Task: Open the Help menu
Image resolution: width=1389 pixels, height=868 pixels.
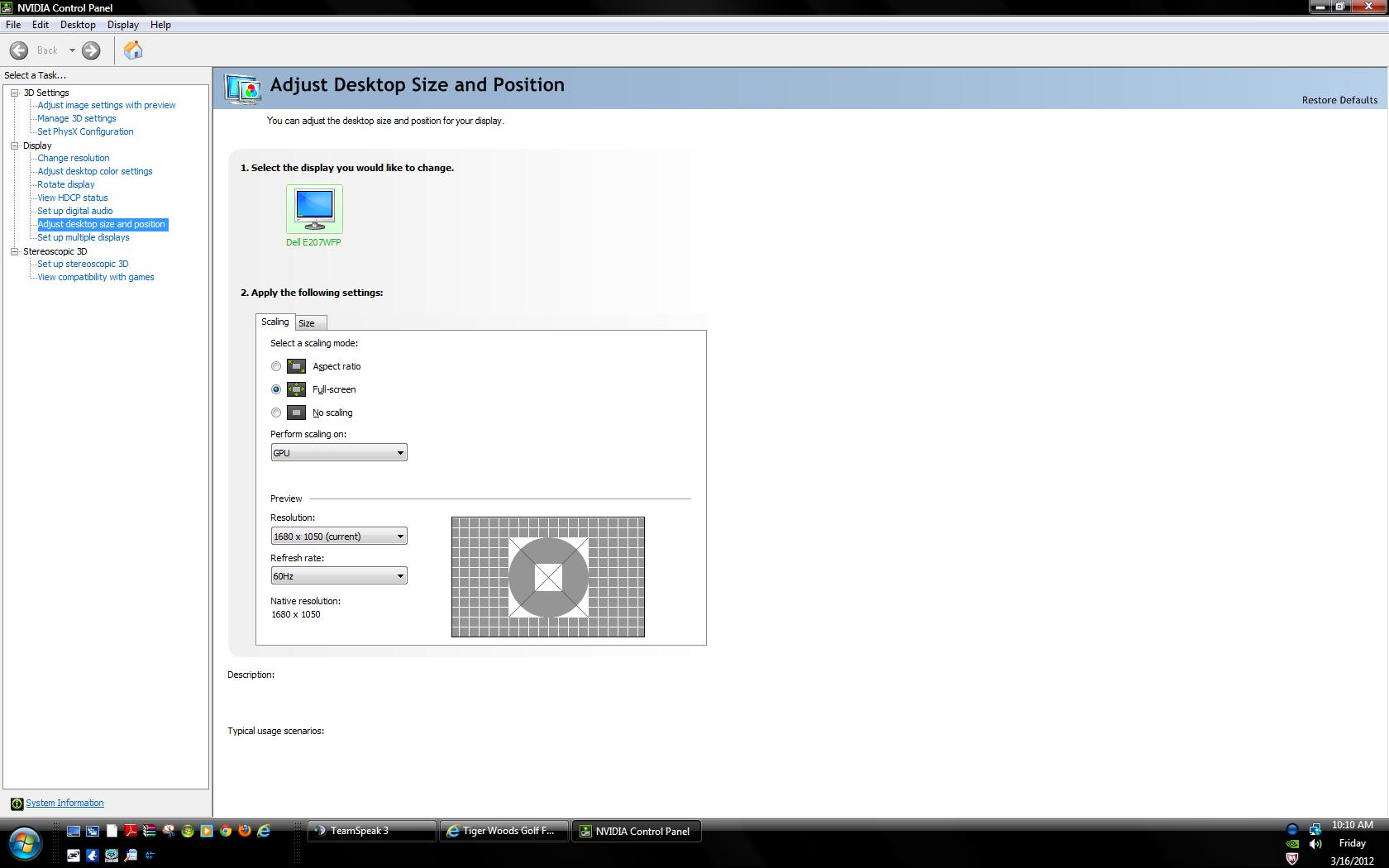Action: coord(160,25)
